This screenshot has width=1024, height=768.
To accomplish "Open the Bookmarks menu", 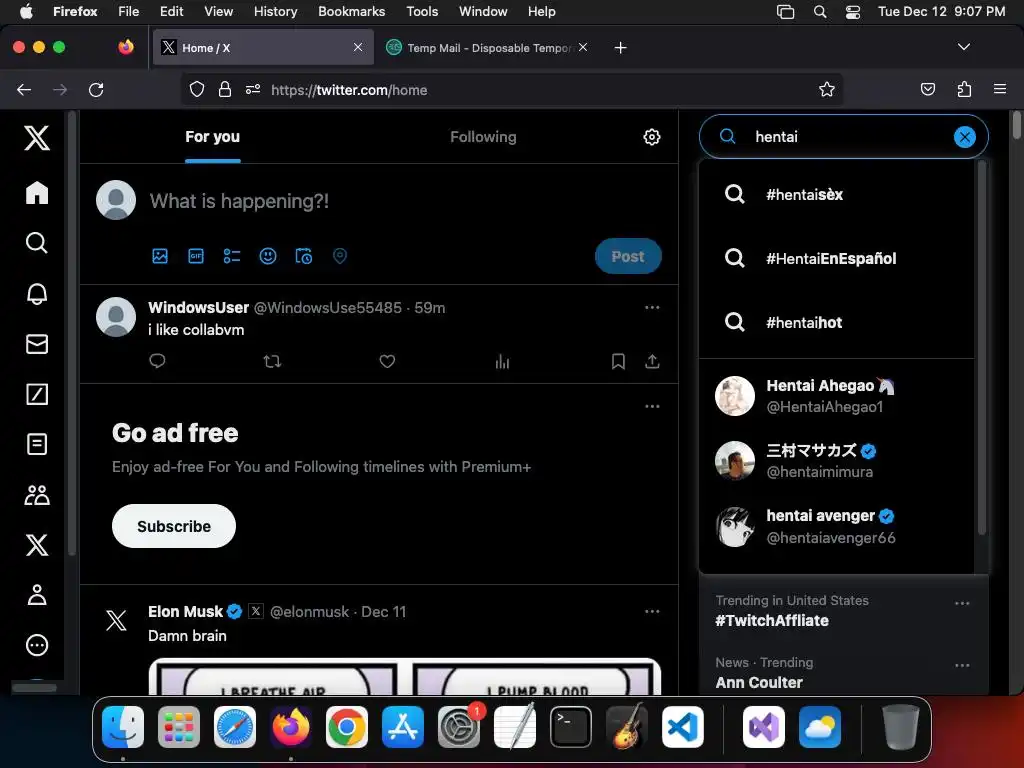I will point(351,11).
